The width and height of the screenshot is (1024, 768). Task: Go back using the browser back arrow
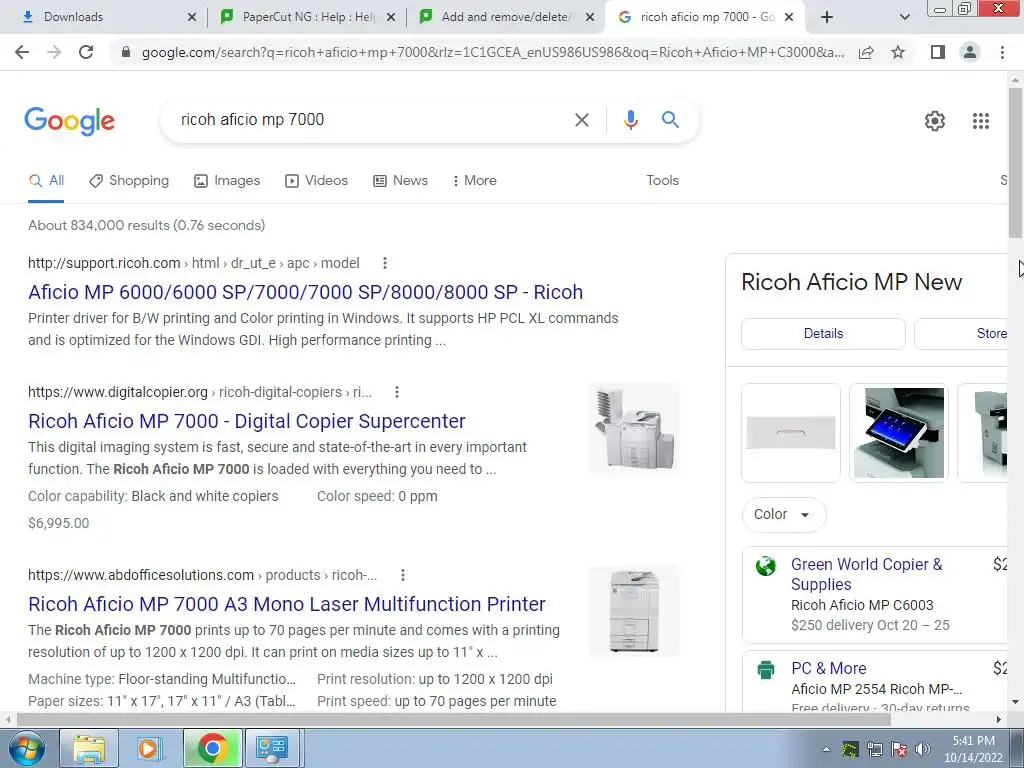coord(22,52)
